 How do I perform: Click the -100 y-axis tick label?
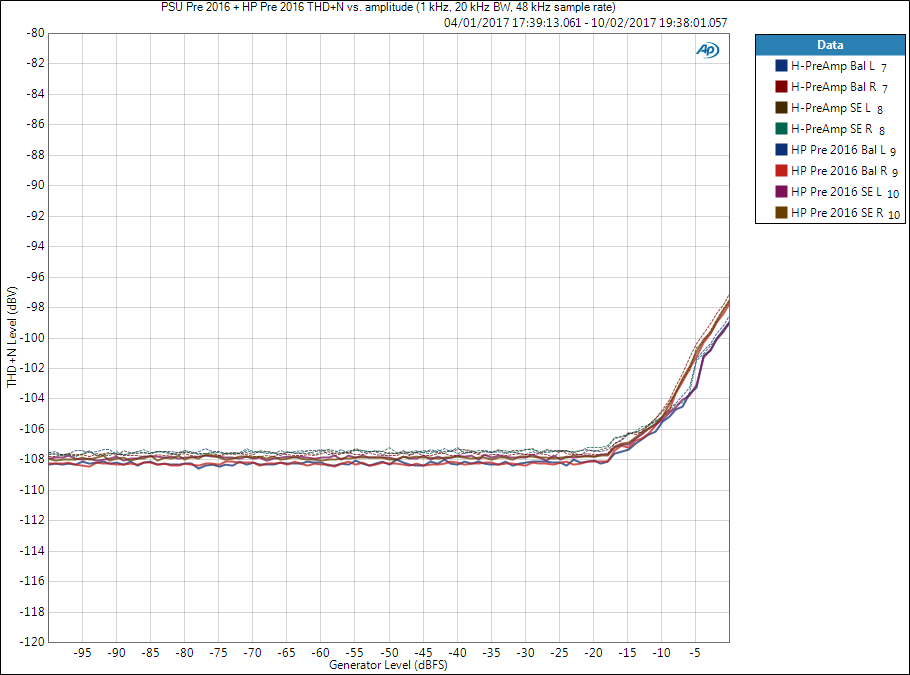click(x=32, y=338)
